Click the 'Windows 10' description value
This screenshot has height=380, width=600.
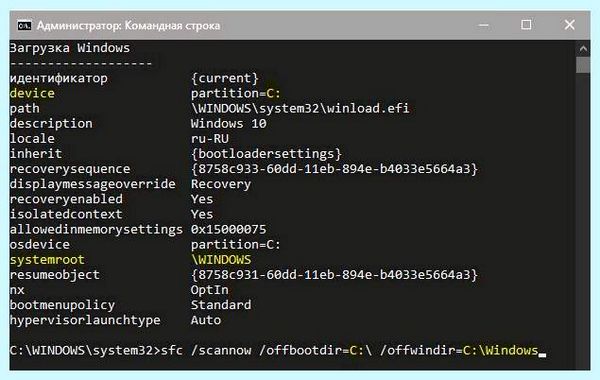coord(228,124)
